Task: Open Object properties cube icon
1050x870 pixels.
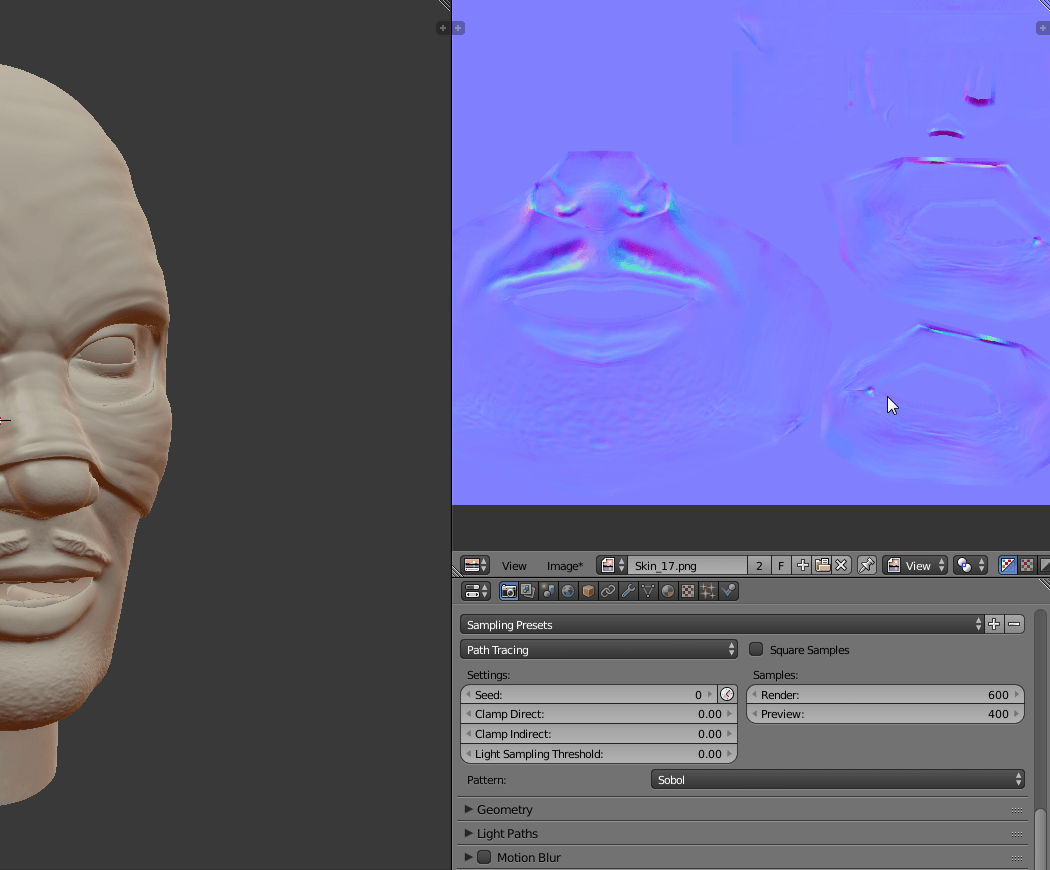Action: pos(588,591)
